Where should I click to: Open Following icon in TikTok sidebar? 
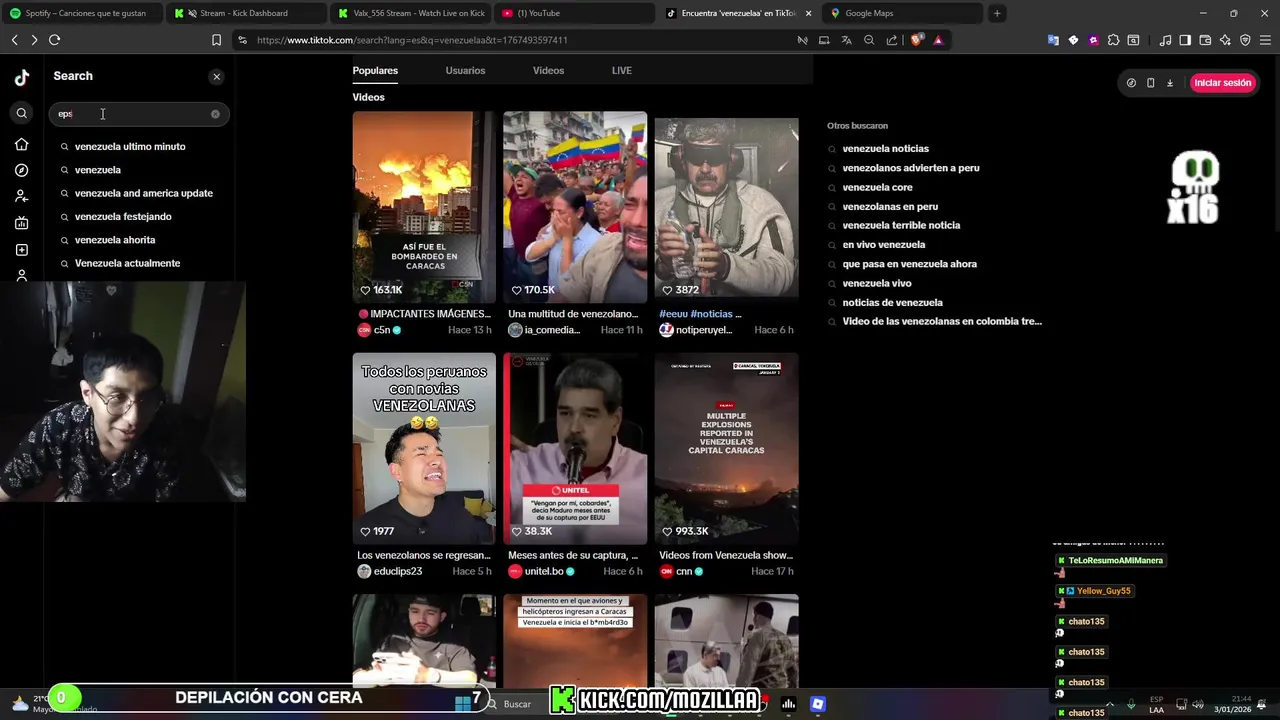tap(22, 197)
